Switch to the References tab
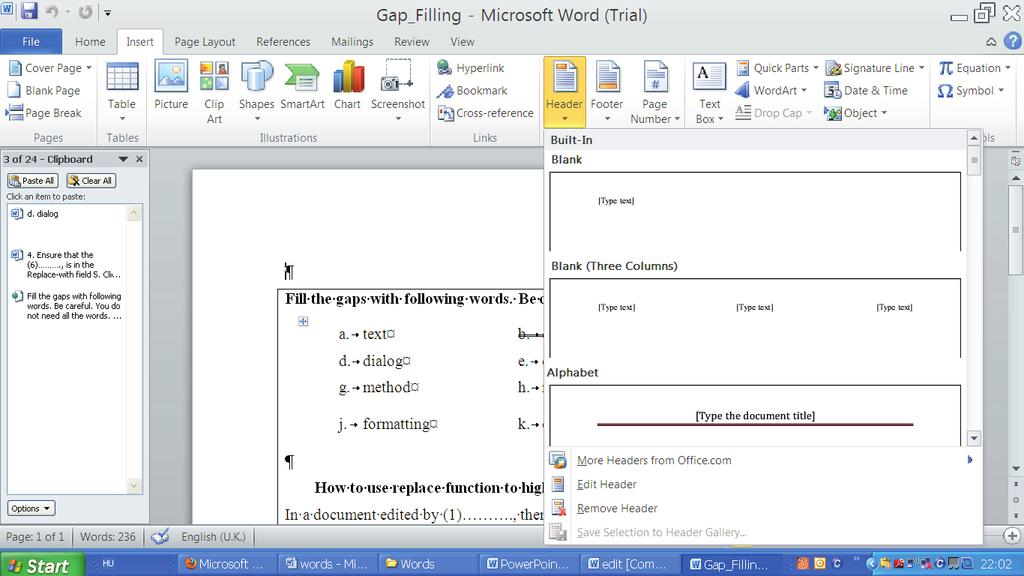1024x576 pixels. point(283,42)
